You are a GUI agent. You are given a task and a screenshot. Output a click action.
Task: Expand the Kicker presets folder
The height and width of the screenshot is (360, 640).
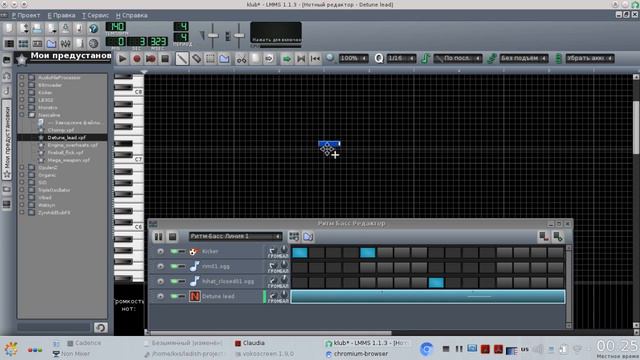pyautogui.click(x=22, y=92)
